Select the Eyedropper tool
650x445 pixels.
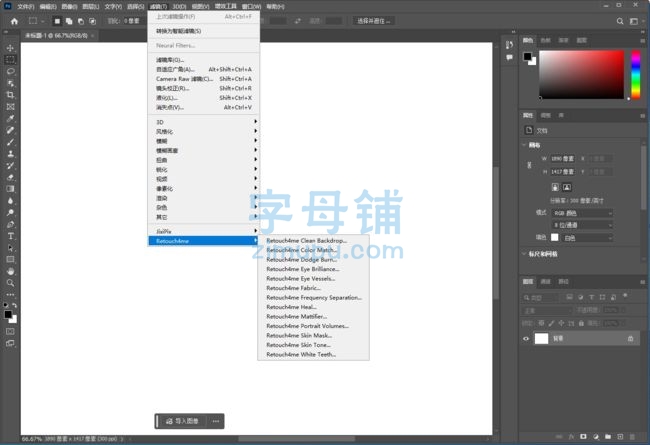point(10,119)
